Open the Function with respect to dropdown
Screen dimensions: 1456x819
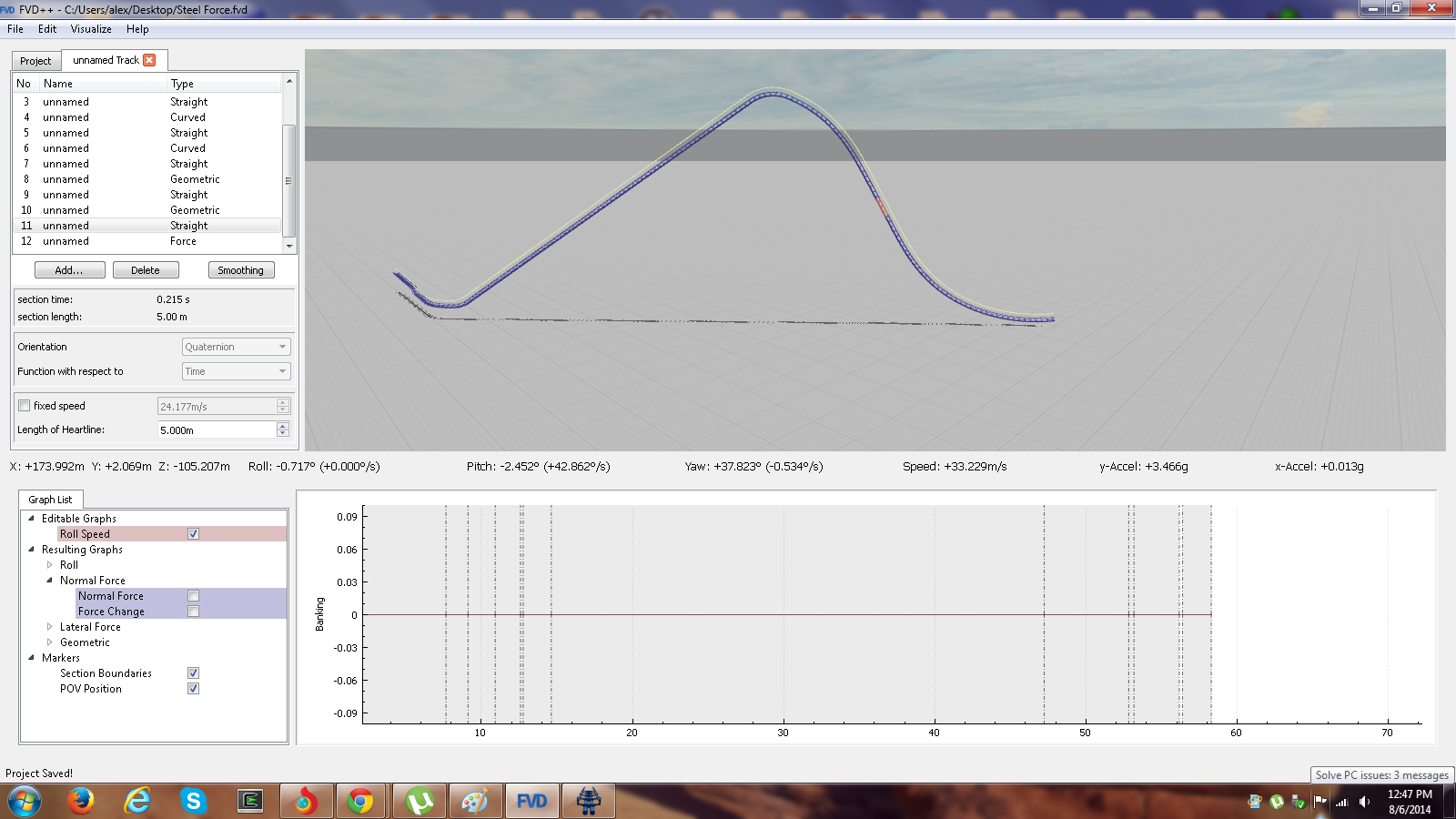236,371
